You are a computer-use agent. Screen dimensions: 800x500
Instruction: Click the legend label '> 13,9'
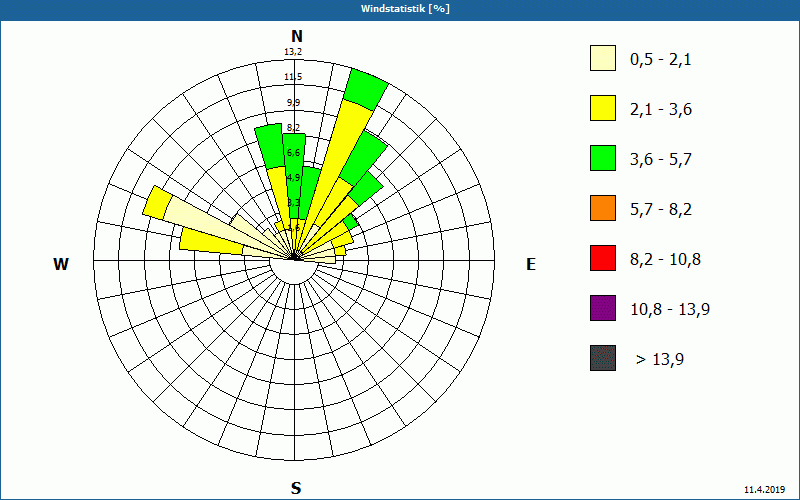(660, 360)
